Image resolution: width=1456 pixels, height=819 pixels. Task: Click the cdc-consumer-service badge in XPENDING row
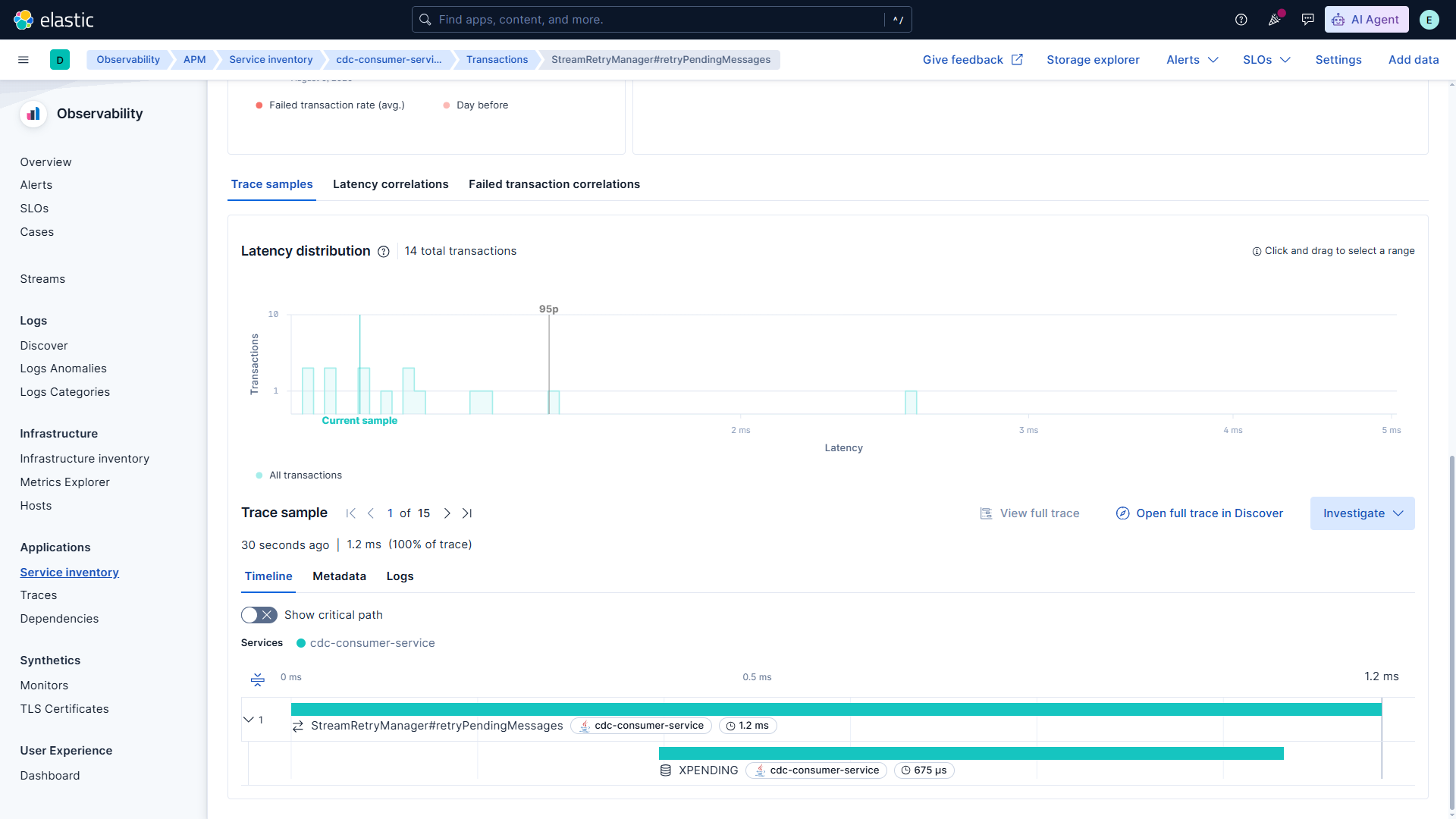[816, 770]
